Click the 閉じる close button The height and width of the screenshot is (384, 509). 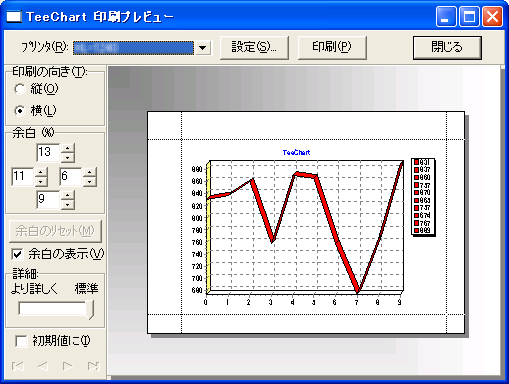[447, 48]
